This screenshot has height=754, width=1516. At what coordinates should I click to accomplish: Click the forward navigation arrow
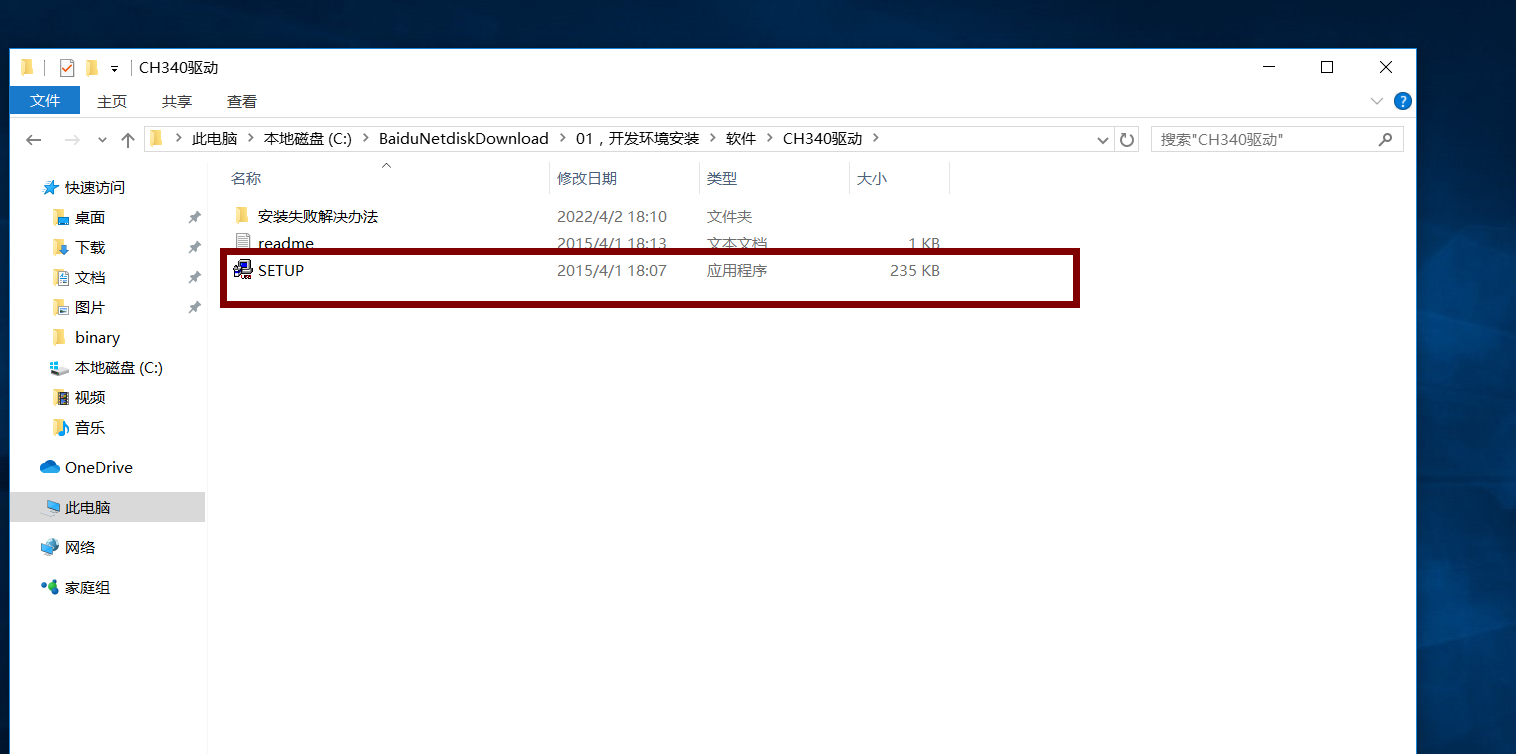coord(72,140)
